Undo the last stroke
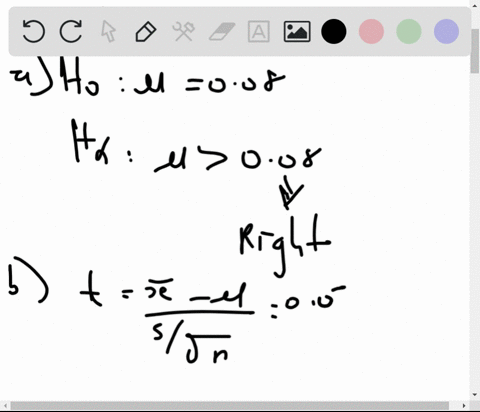The height and width of the screenshot is (412, 480). coord(34,31)
